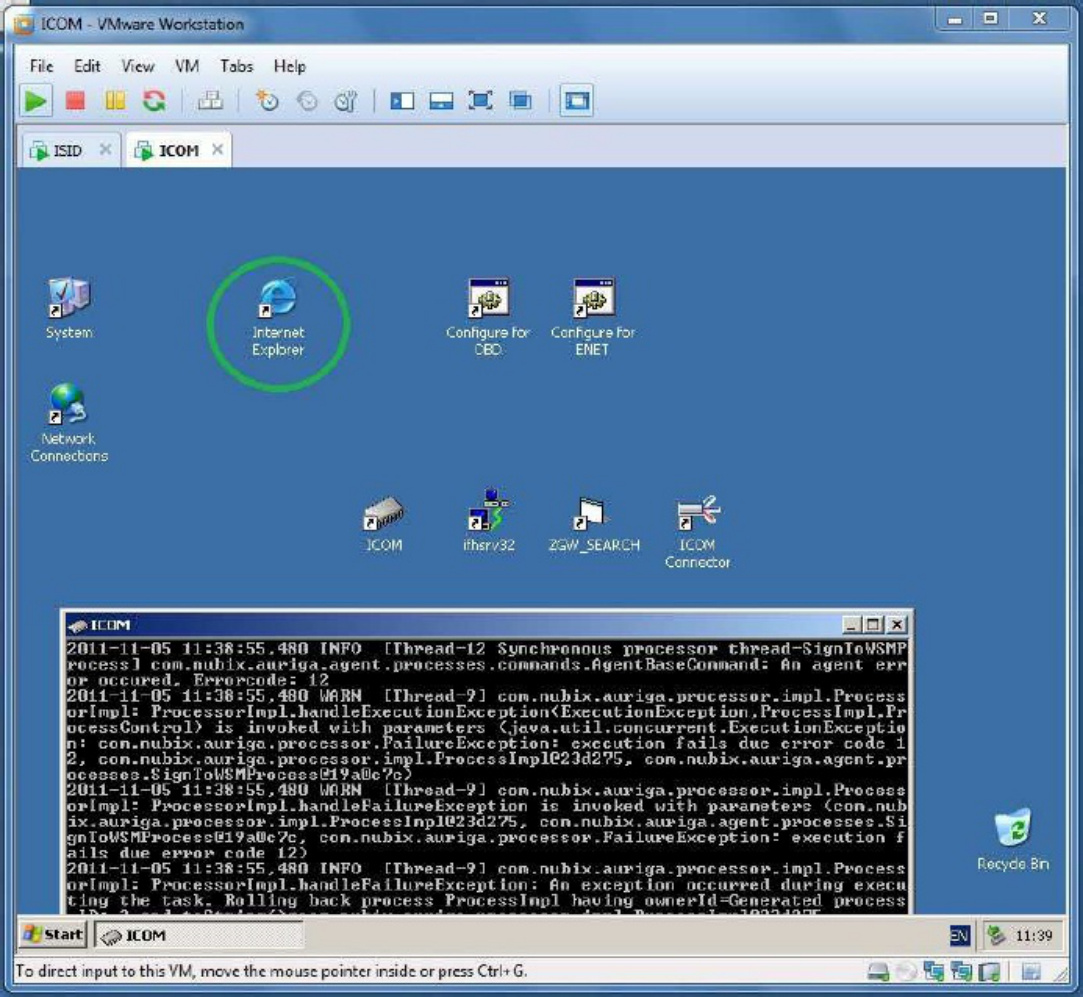Select the Configure for ENET shortcut

tap(592, 318)
